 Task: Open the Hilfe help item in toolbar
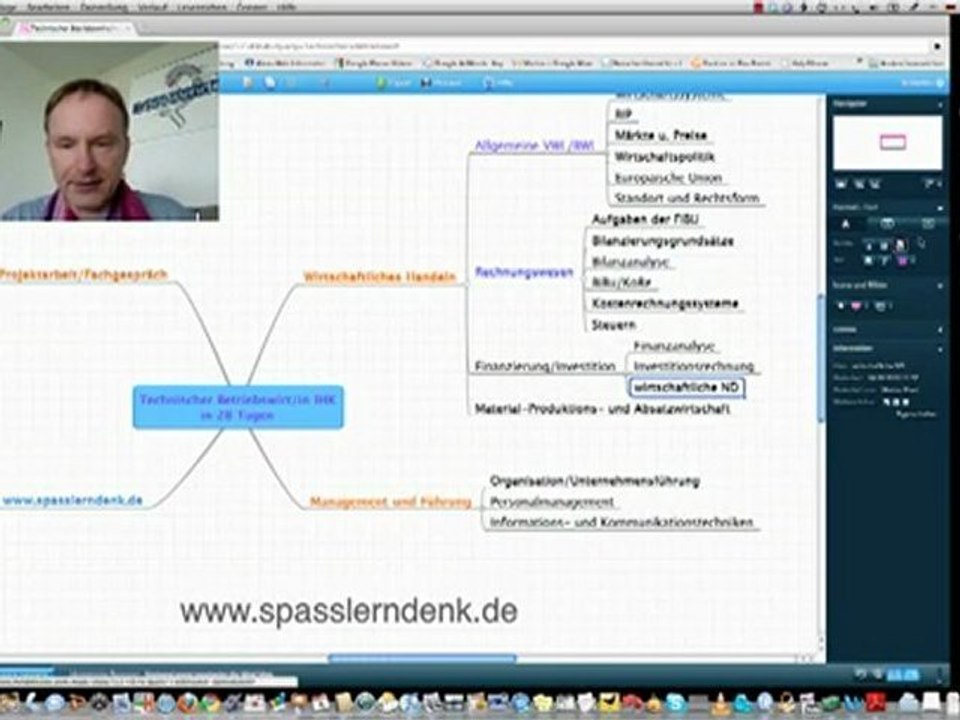click(497, 83)
